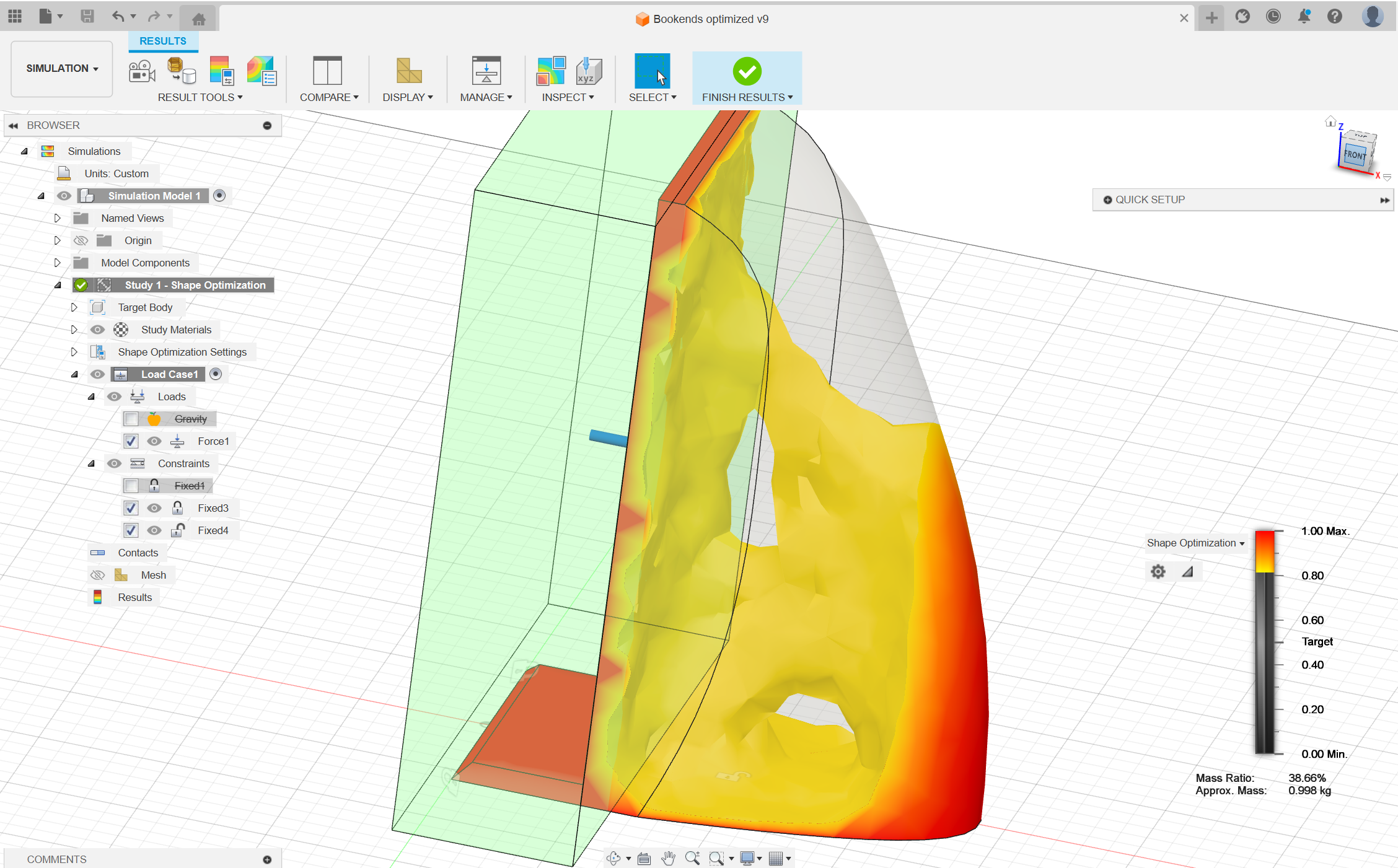Click the Inspect surface probes icon
The height and width of the screenshot is (868, 1398).
(x=551, y=71)
